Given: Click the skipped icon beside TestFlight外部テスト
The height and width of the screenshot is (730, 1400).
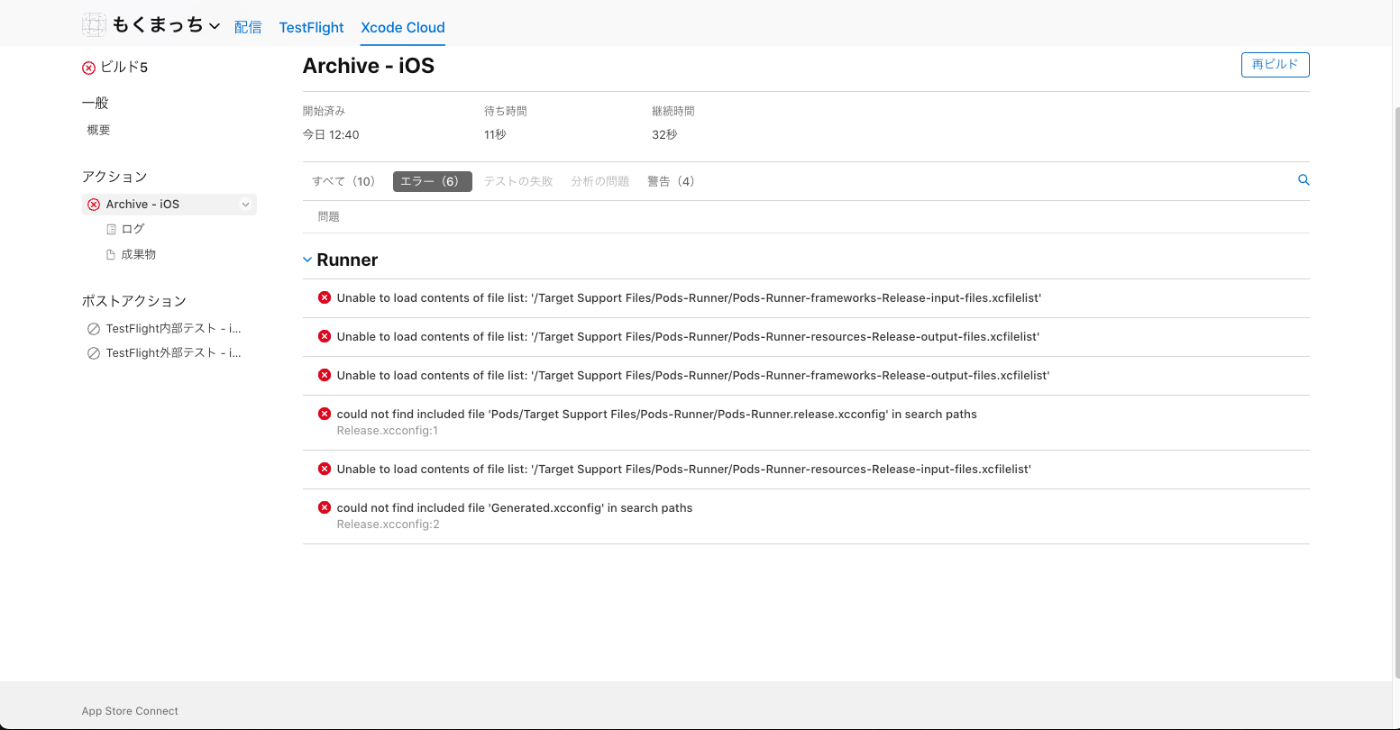Looking at the screenshot, I should click(94, 353).
